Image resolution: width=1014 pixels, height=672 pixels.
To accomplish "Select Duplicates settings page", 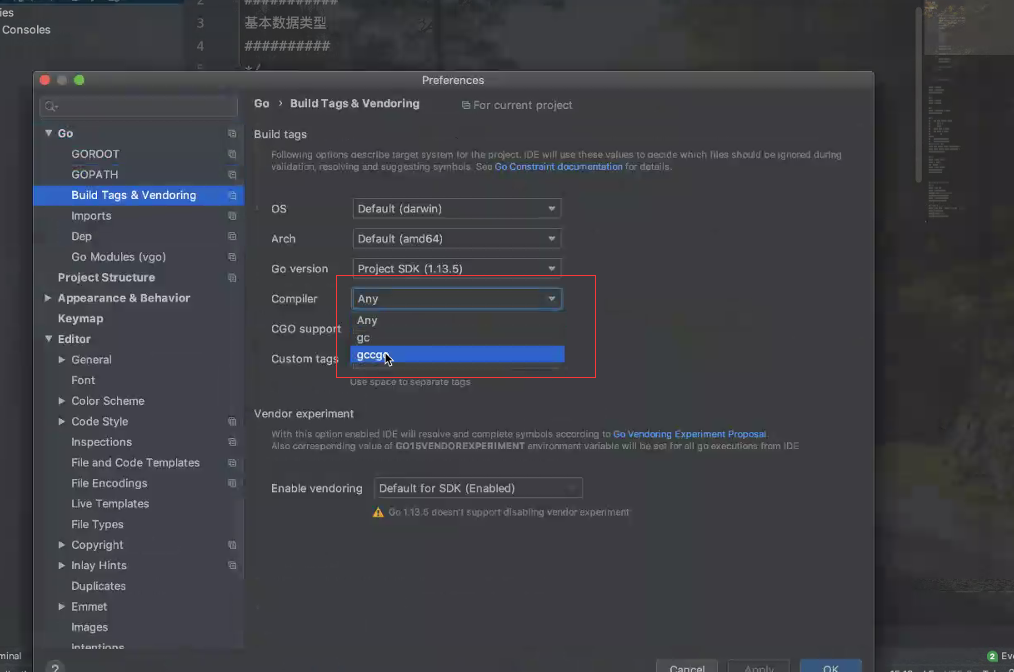I will click(x=98, y=586).
